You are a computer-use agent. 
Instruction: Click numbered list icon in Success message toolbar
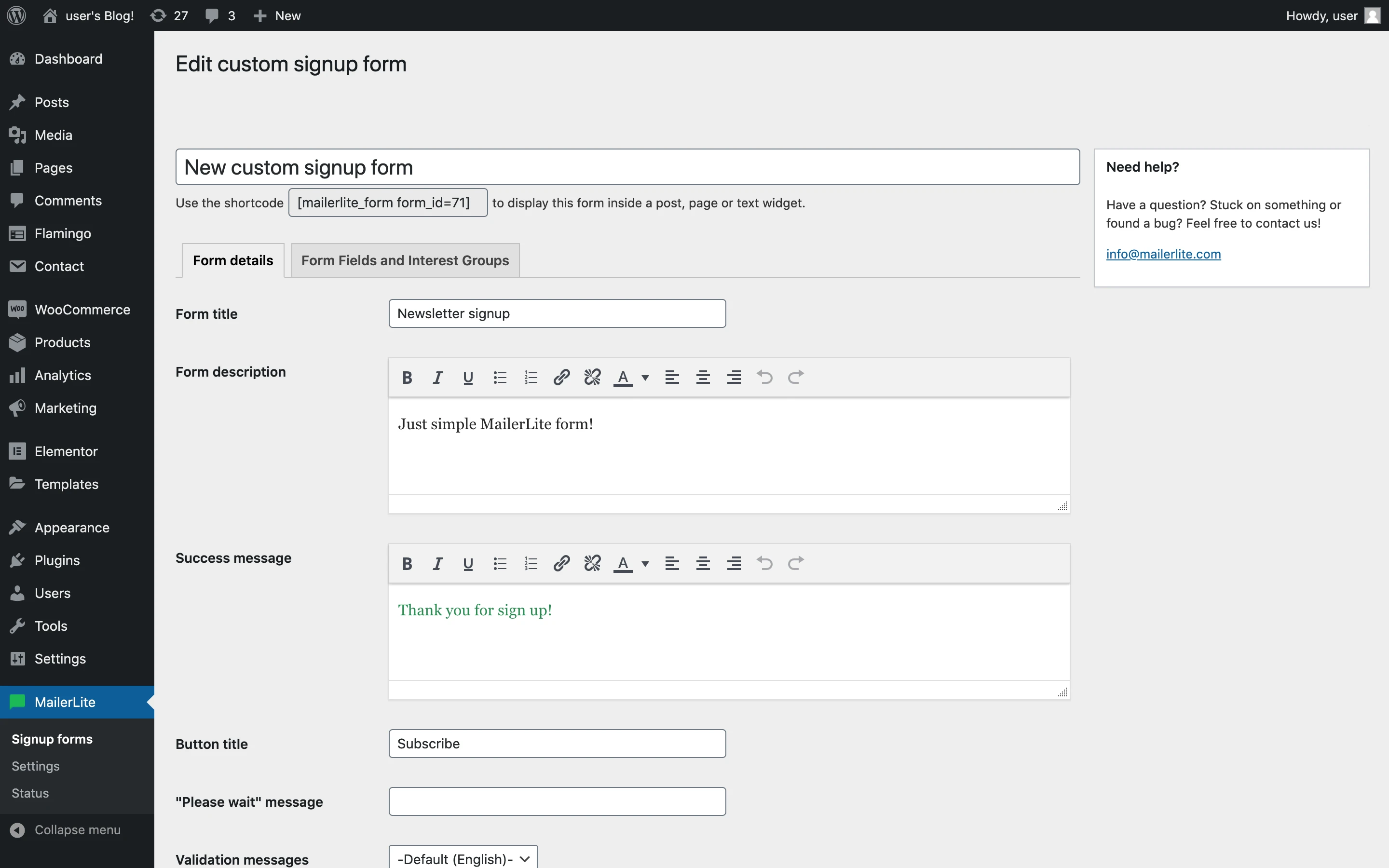[531, 563]
